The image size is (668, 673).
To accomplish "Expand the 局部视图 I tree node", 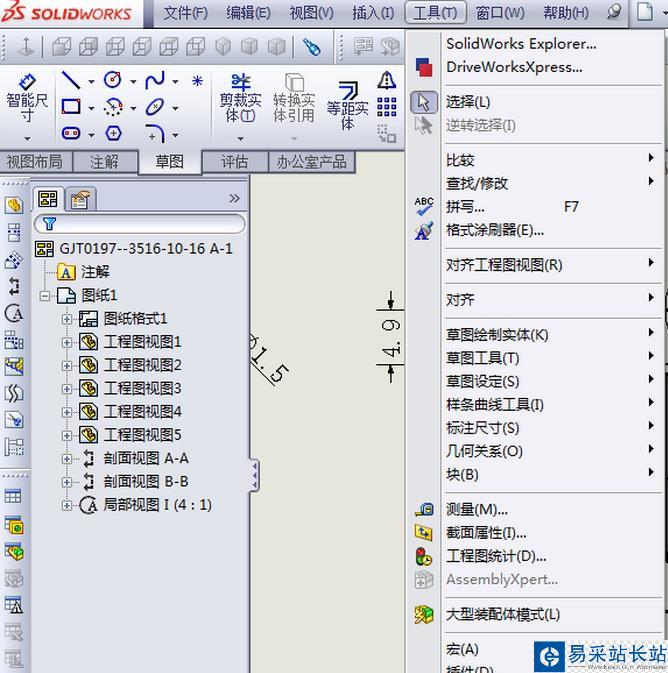I will [67, 505].
